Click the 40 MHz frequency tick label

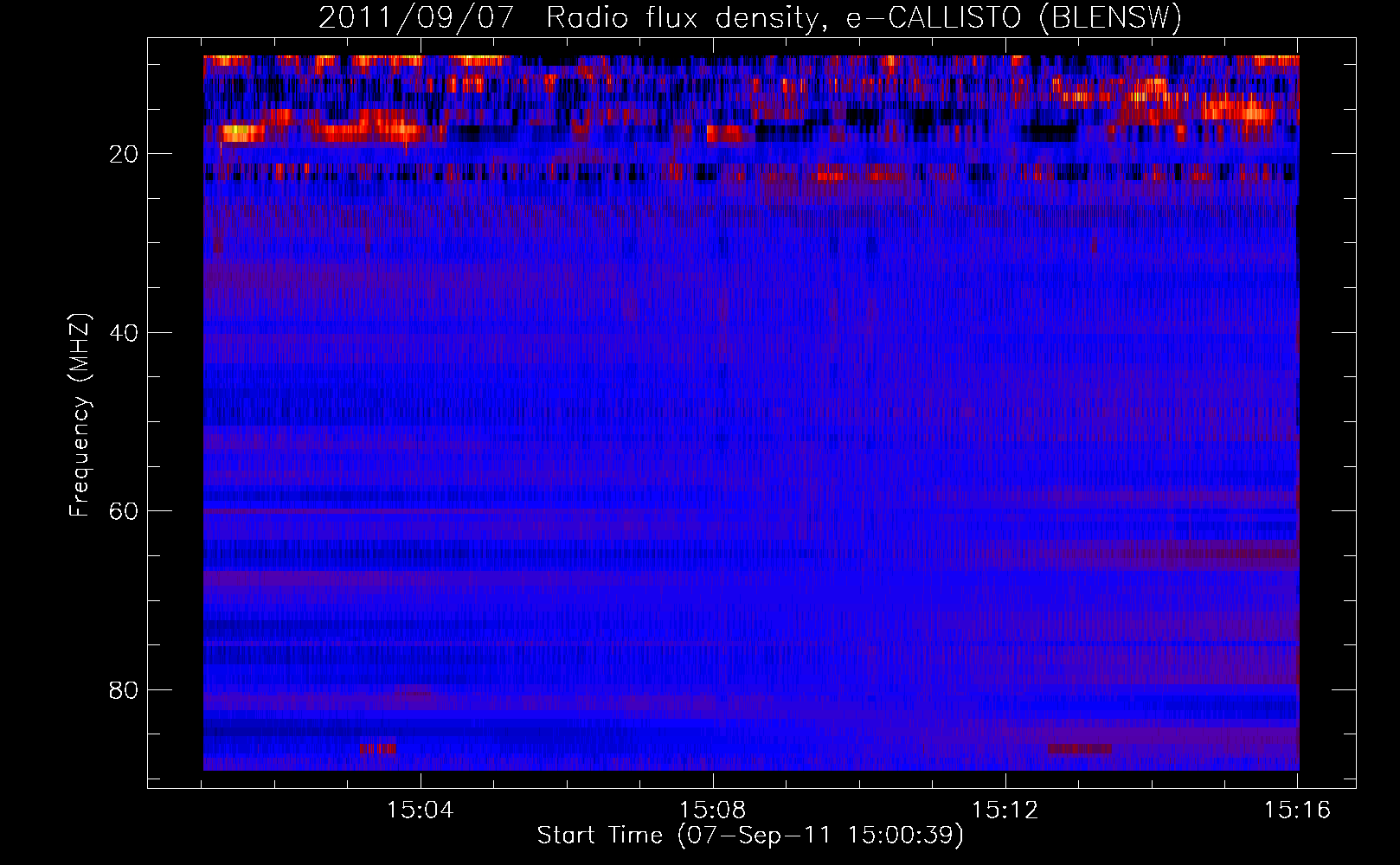(125, 333)
